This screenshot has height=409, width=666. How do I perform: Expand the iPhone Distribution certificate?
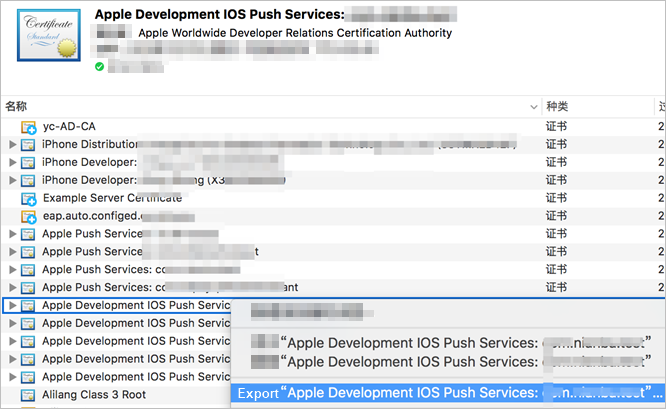(x=12, y=144)
